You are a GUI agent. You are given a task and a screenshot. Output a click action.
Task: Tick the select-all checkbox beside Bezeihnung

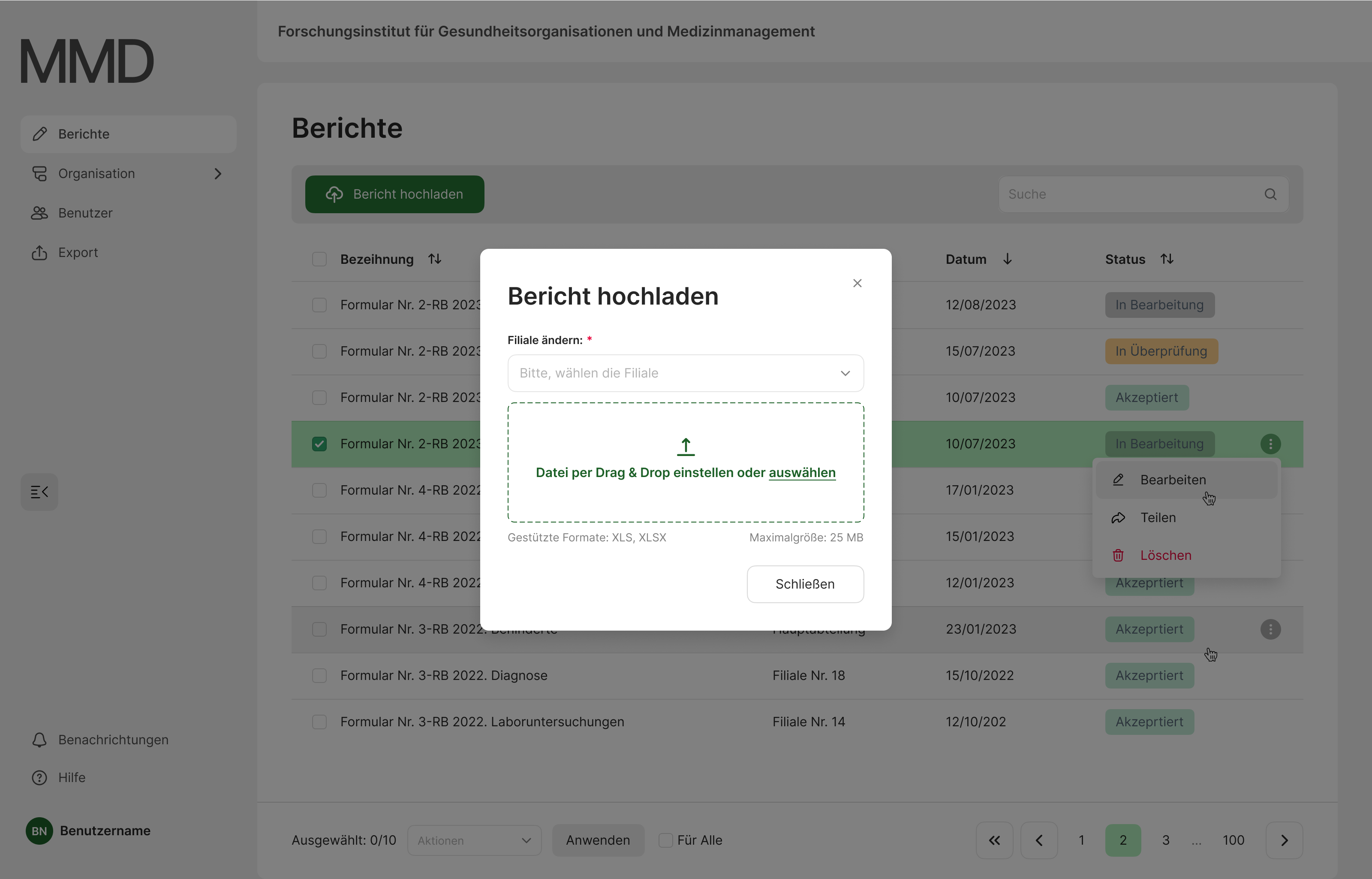tap(319, 259)
